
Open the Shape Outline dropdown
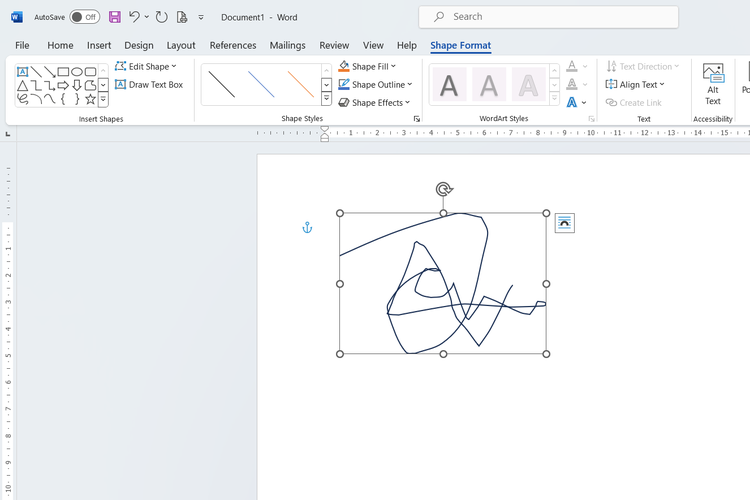tap(375, 85)
